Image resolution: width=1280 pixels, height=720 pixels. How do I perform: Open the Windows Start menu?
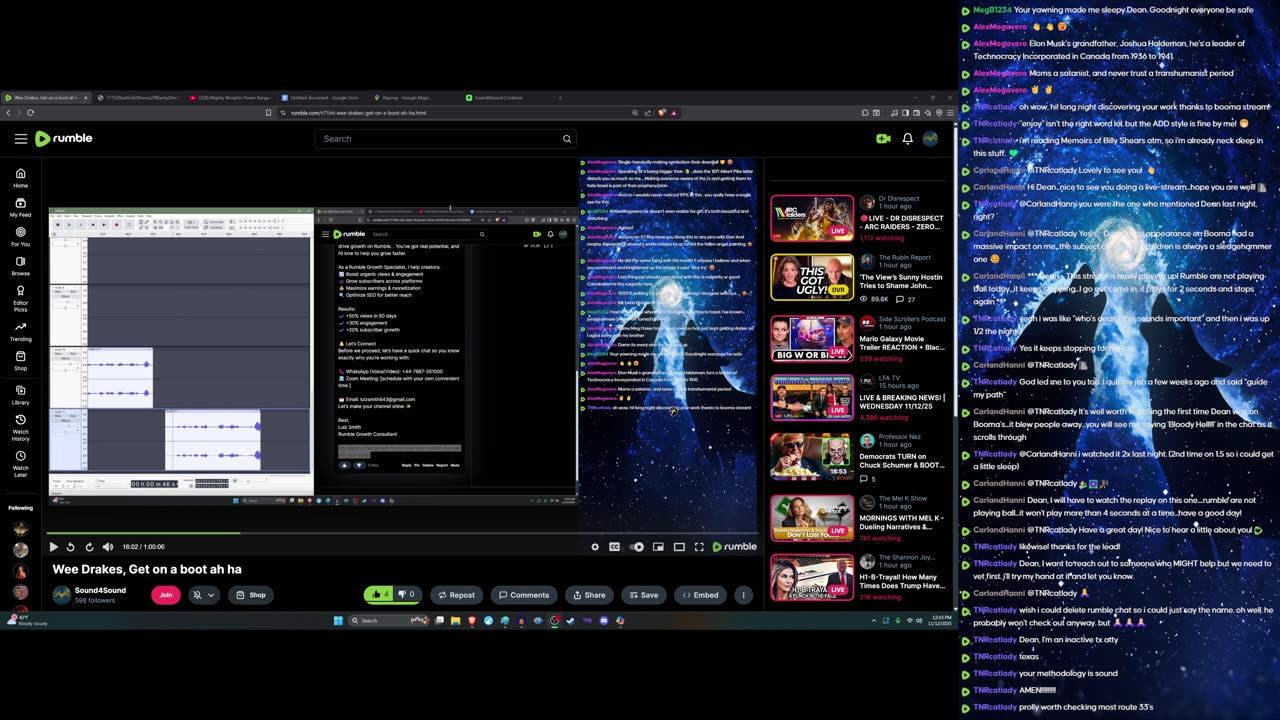pyautogui.click(x=338, y=621)
